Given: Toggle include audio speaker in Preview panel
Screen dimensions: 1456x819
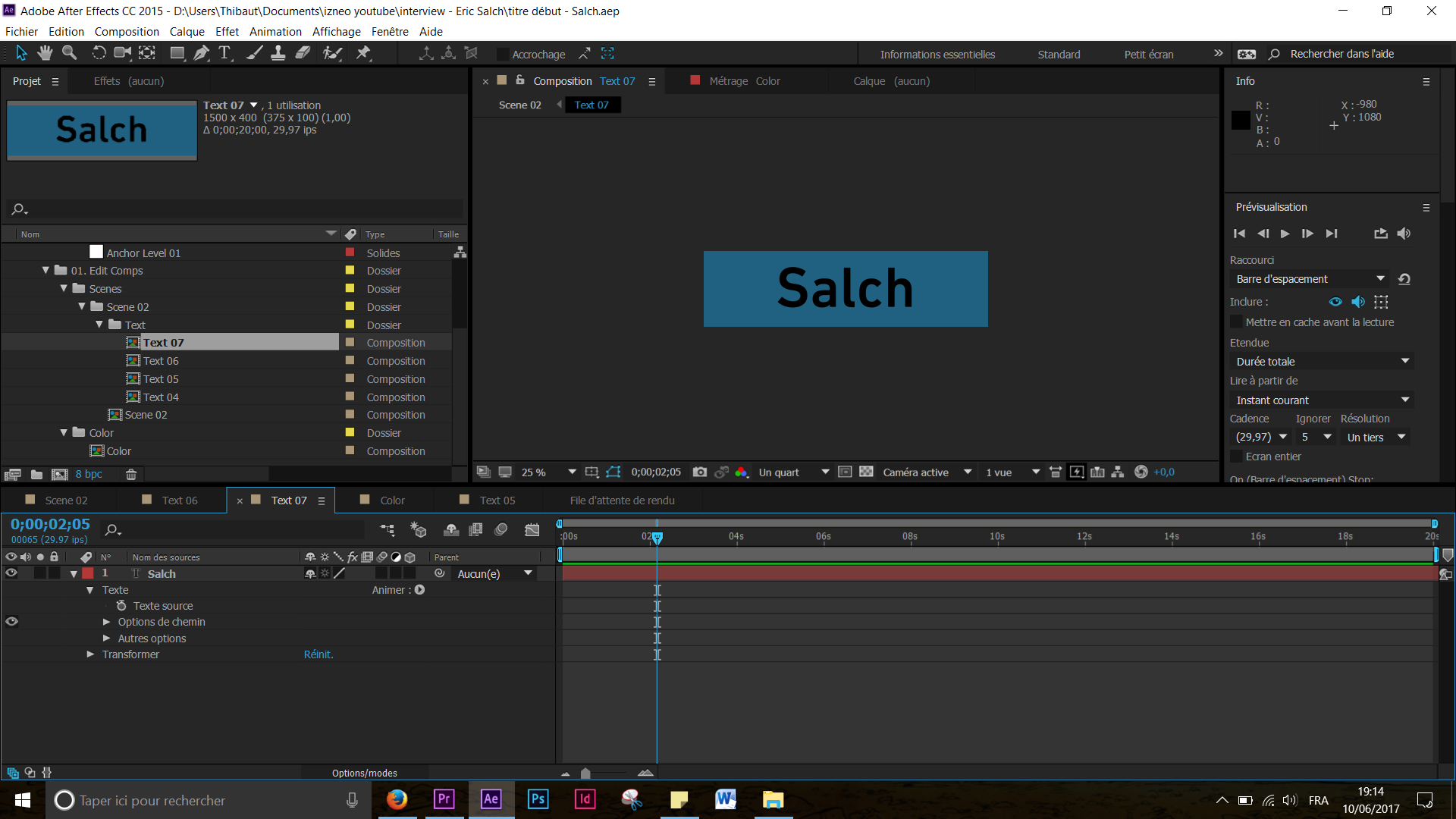Looking at the screenshot, I should [1358, 302].
